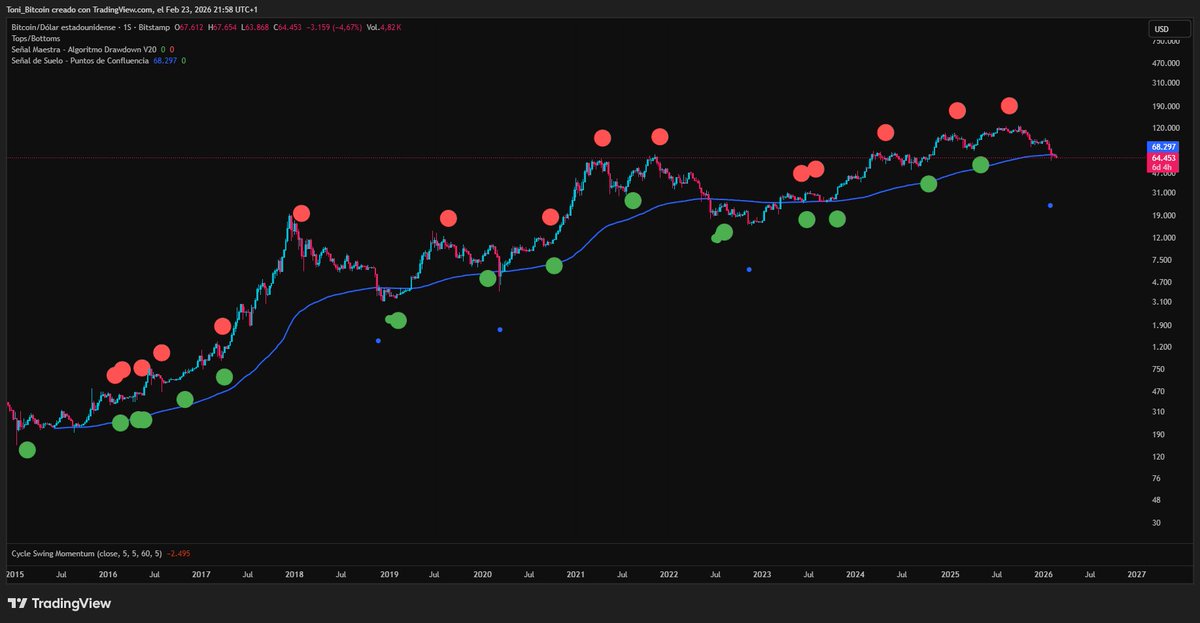1200x623 pixels.
Task: Click the 19.000 price axis value
Action: click(1162, 215)
